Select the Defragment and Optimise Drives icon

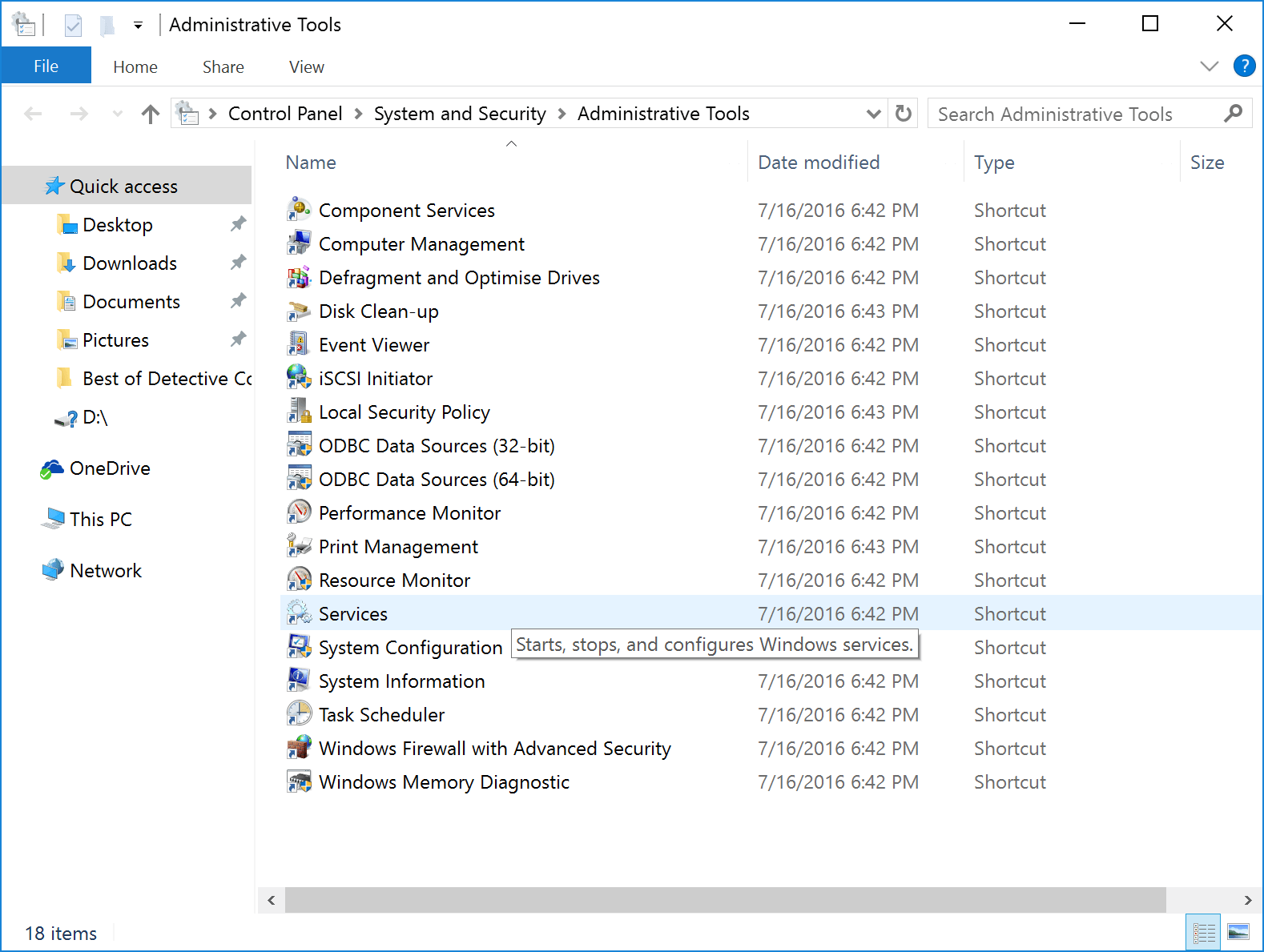tap(299, 277)
